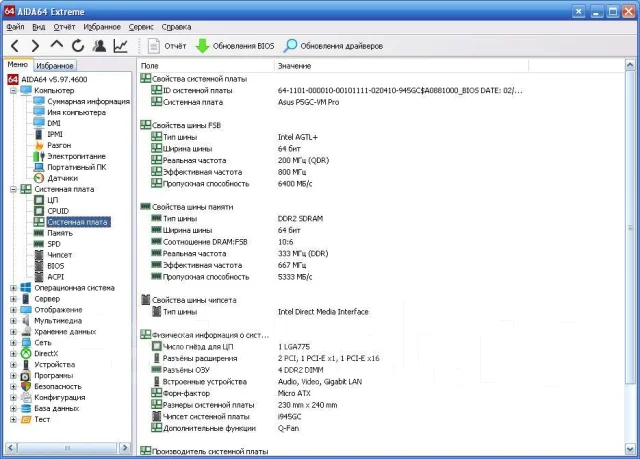
Task: Open the Избранное menu in the menu bar
Action: [102, 27]
